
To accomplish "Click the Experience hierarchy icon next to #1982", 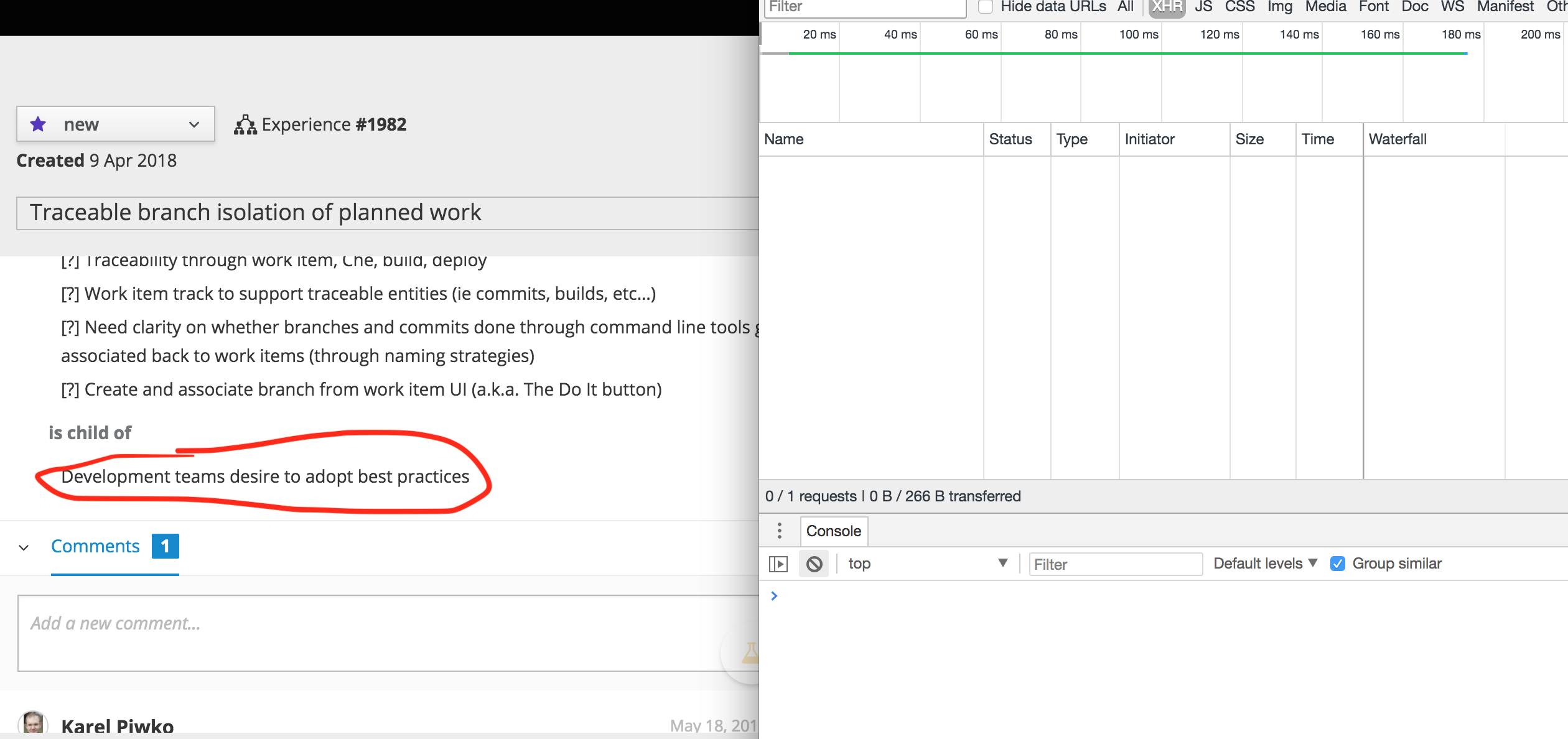I will (245, 124).
